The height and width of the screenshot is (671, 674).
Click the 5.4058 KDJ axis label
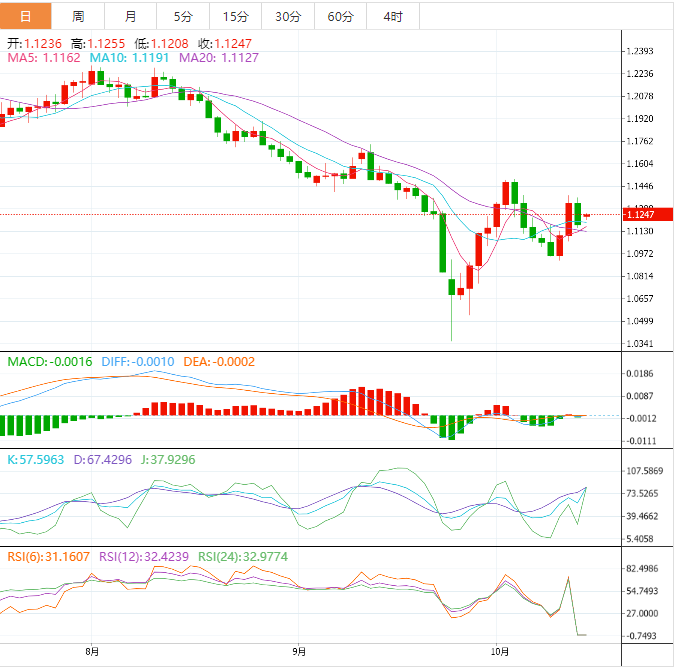click(640, 539)
